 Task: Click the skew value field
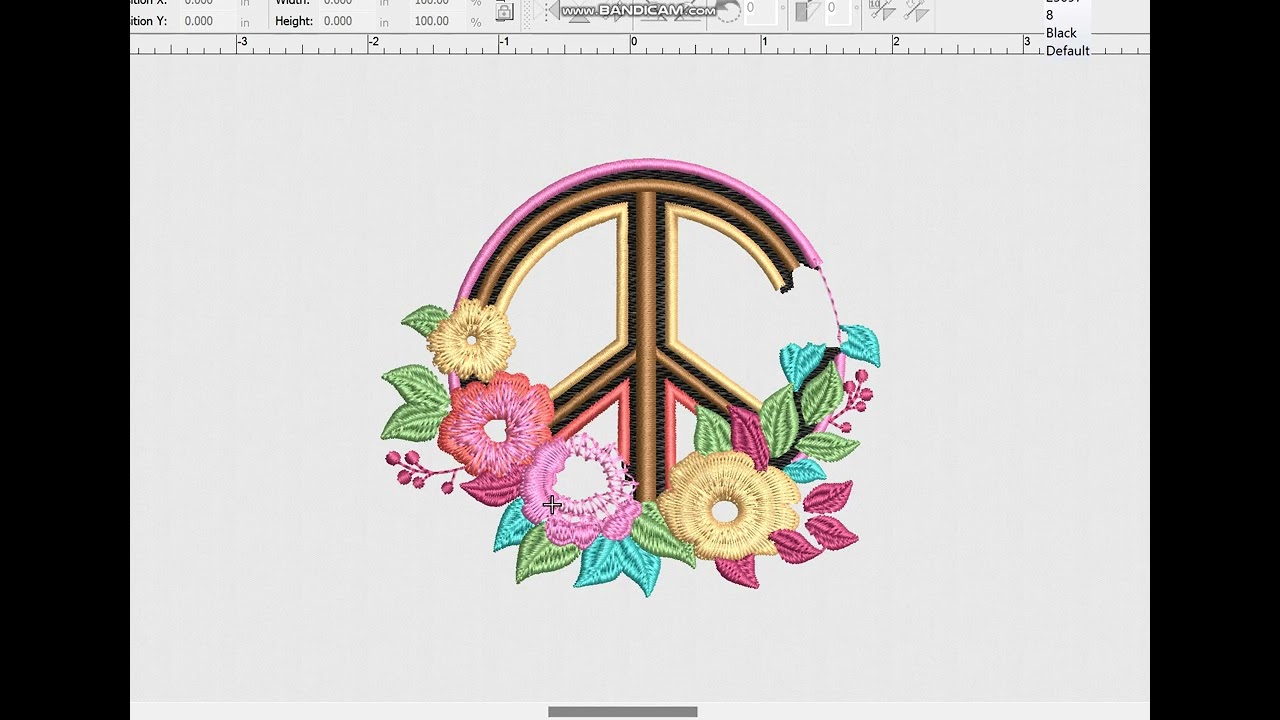pyautogui.click(x=838, y=11)
